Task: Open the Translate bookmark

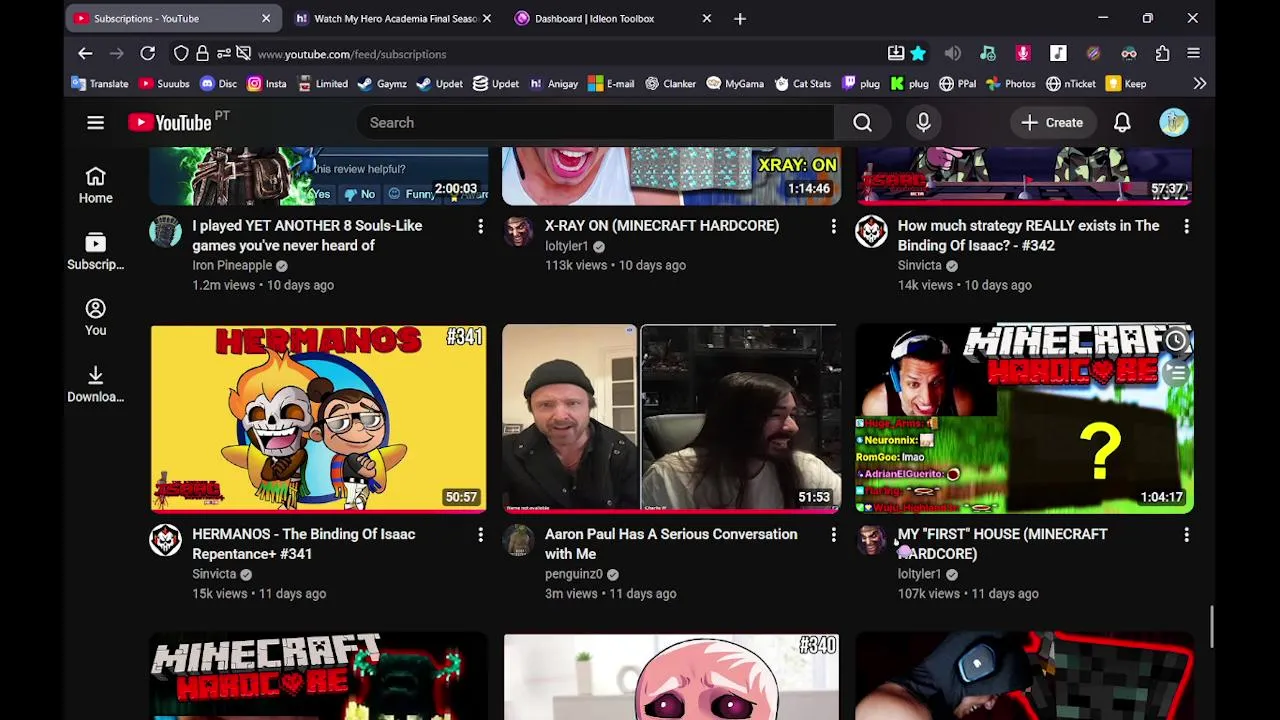Action: [100, 84]
